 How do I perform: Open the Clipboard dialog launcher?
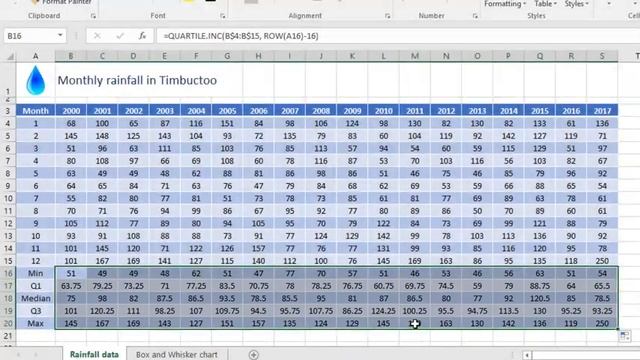point(93,16)
